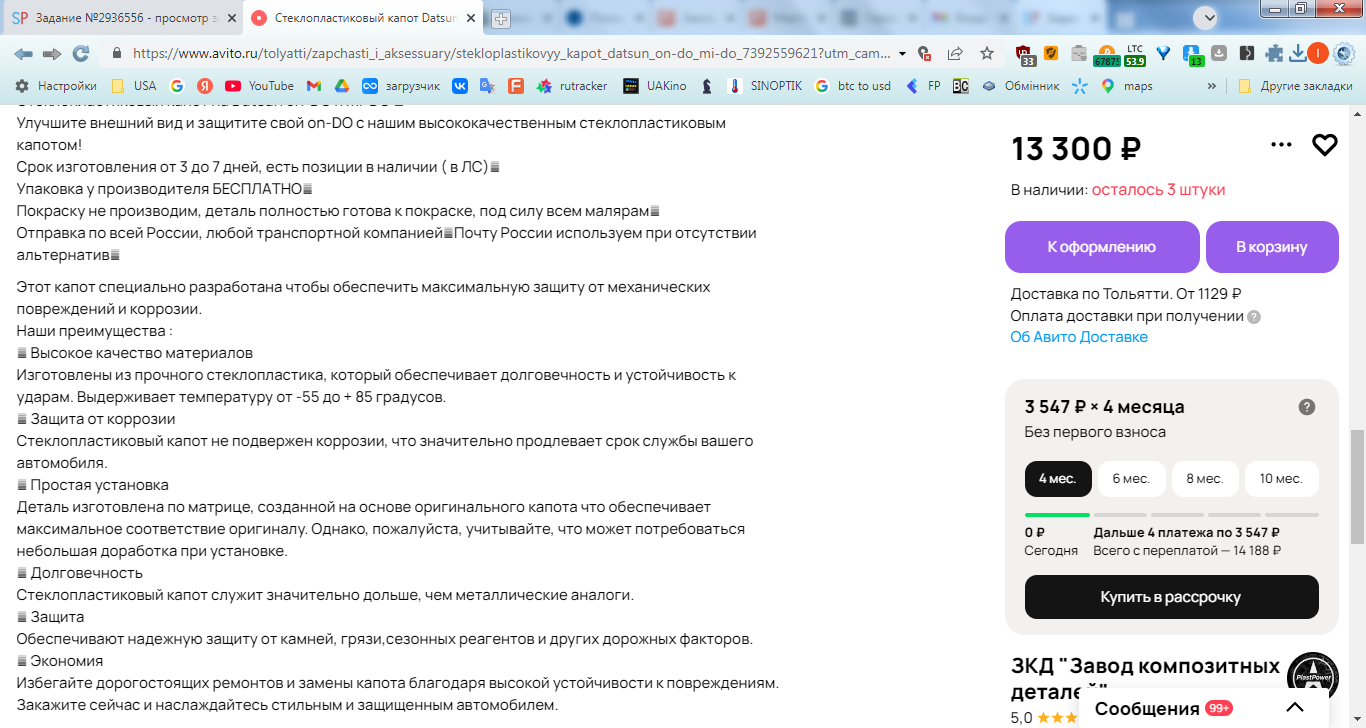Viewport: 1366px width, 728px height.
Task: Click Купить в рассрочку button
Action: coord(1171,597)
